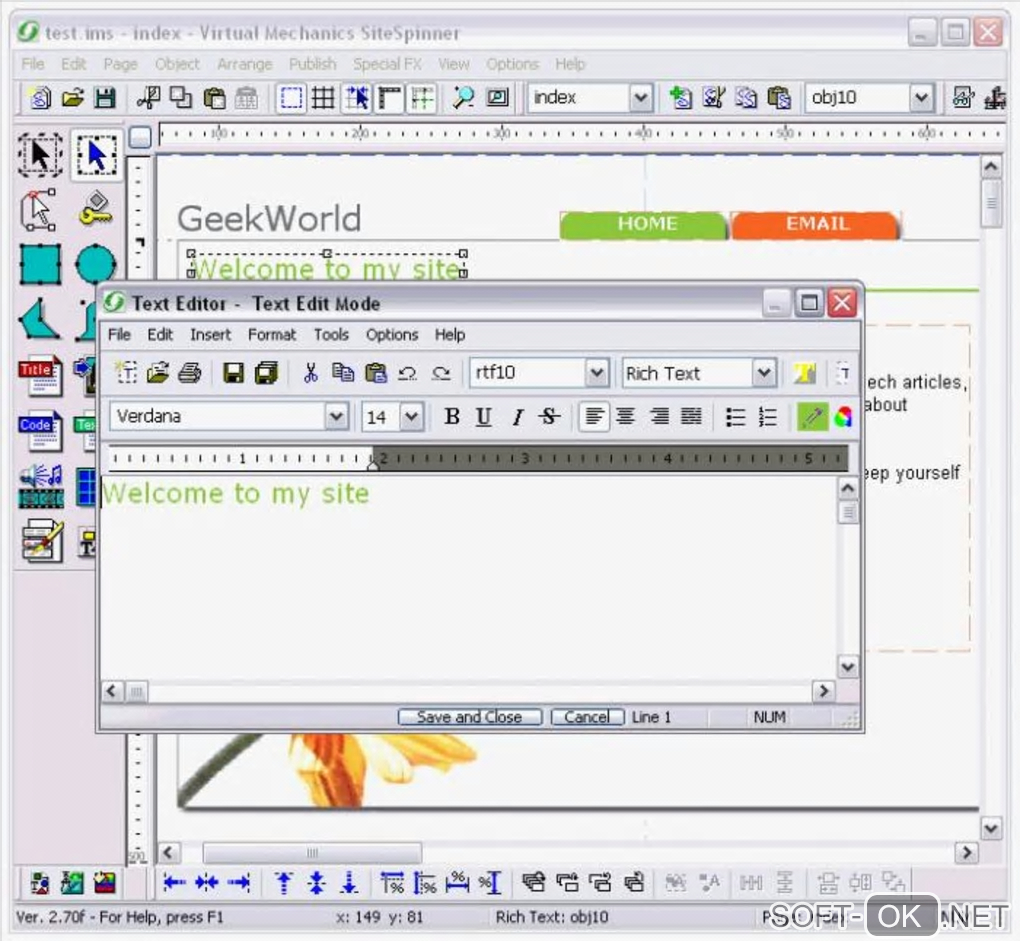Set justified text alignment

click(691, 416)
